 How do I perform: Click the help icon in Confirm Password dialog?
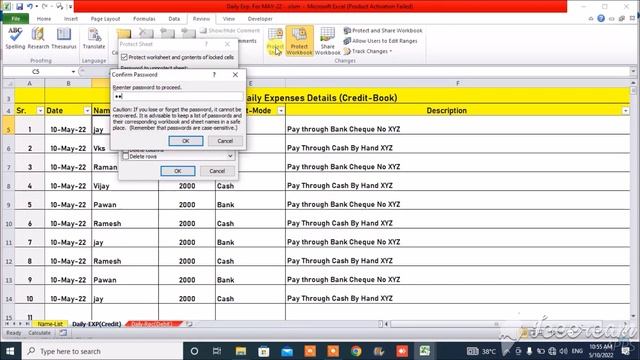(214, 75)
